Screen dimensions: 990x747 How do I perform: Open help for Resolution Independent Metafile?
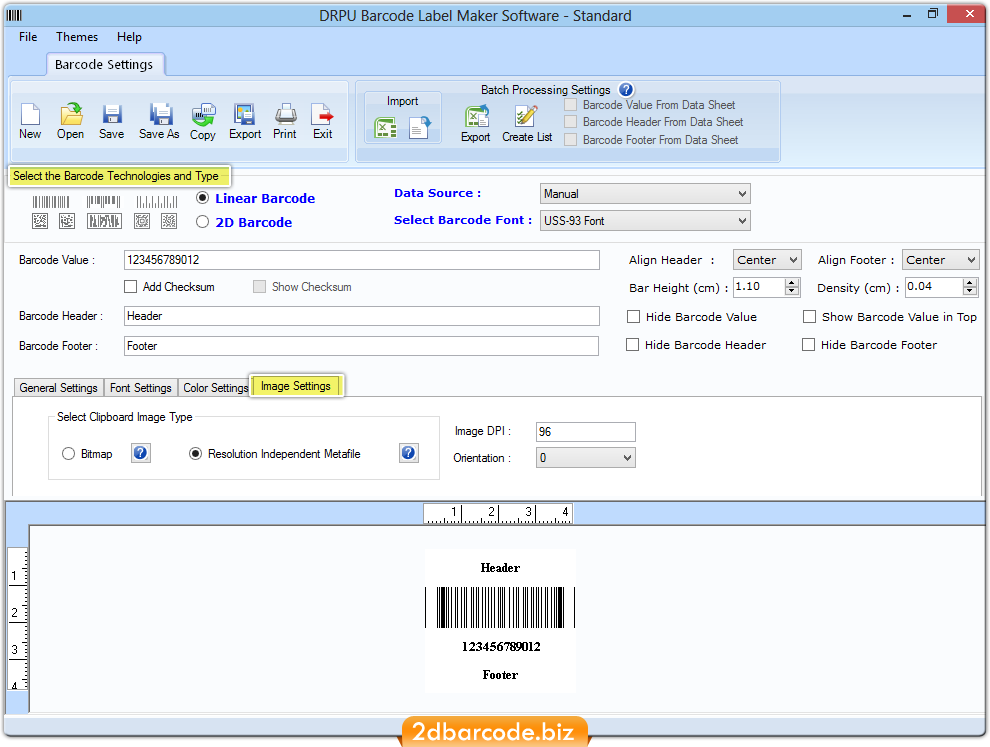(x=409, y=453)
